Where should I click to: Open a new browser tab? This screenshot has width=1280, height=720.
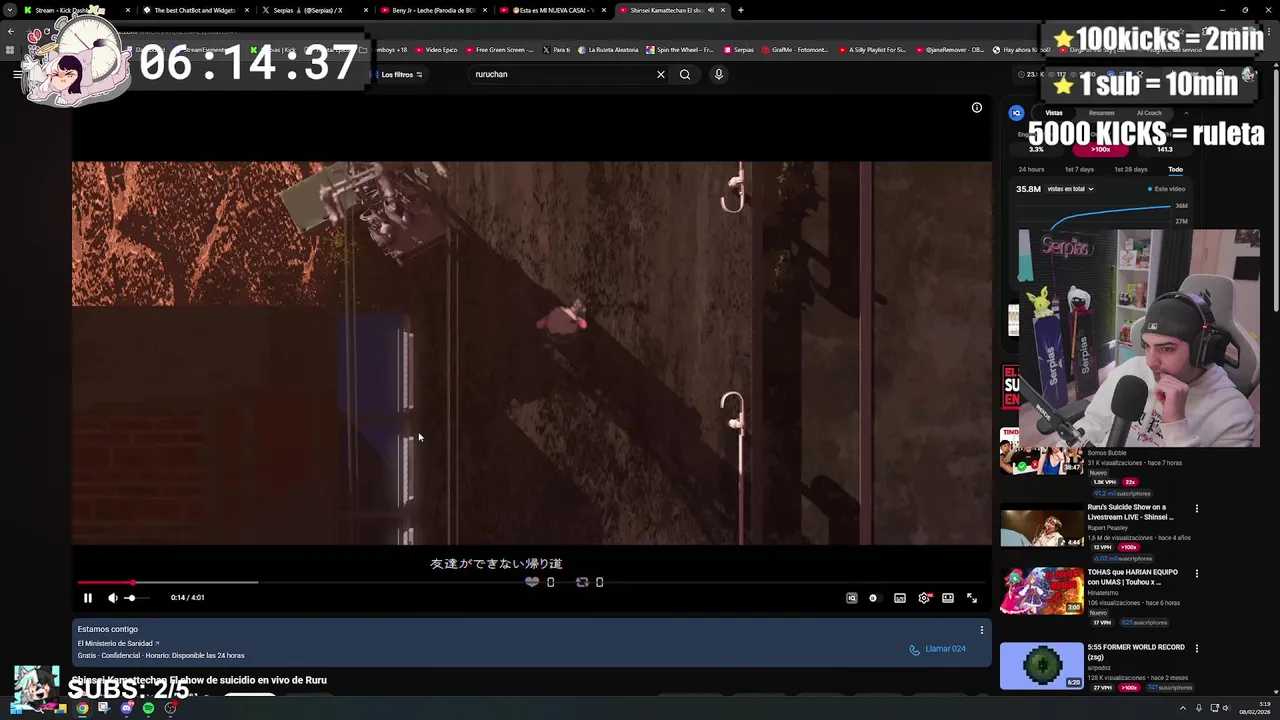(741, 10)
